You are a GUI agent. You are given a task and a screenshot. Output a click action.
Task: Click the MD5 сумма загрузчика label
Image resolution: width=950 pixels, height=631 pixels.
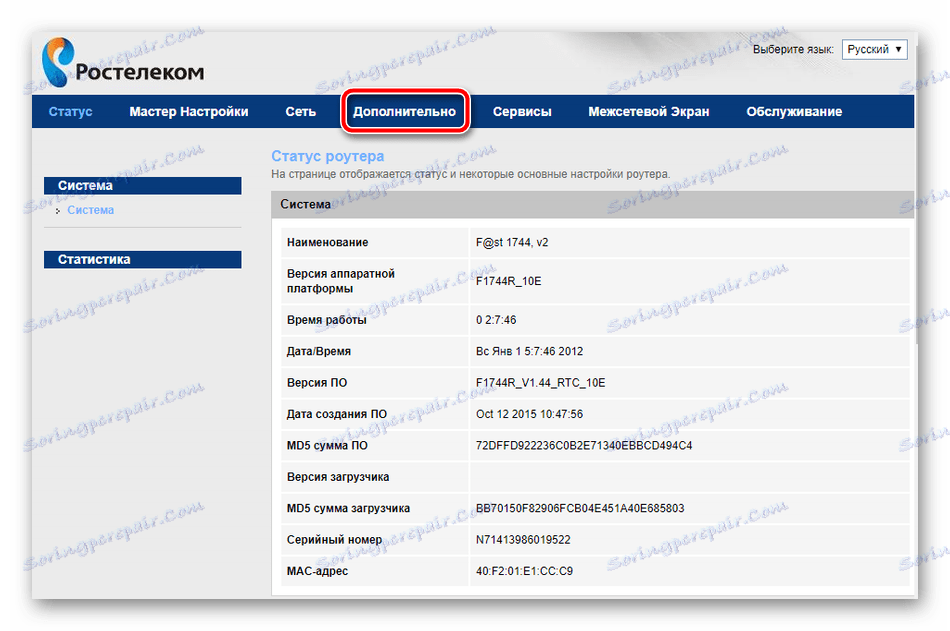(348, 509)
